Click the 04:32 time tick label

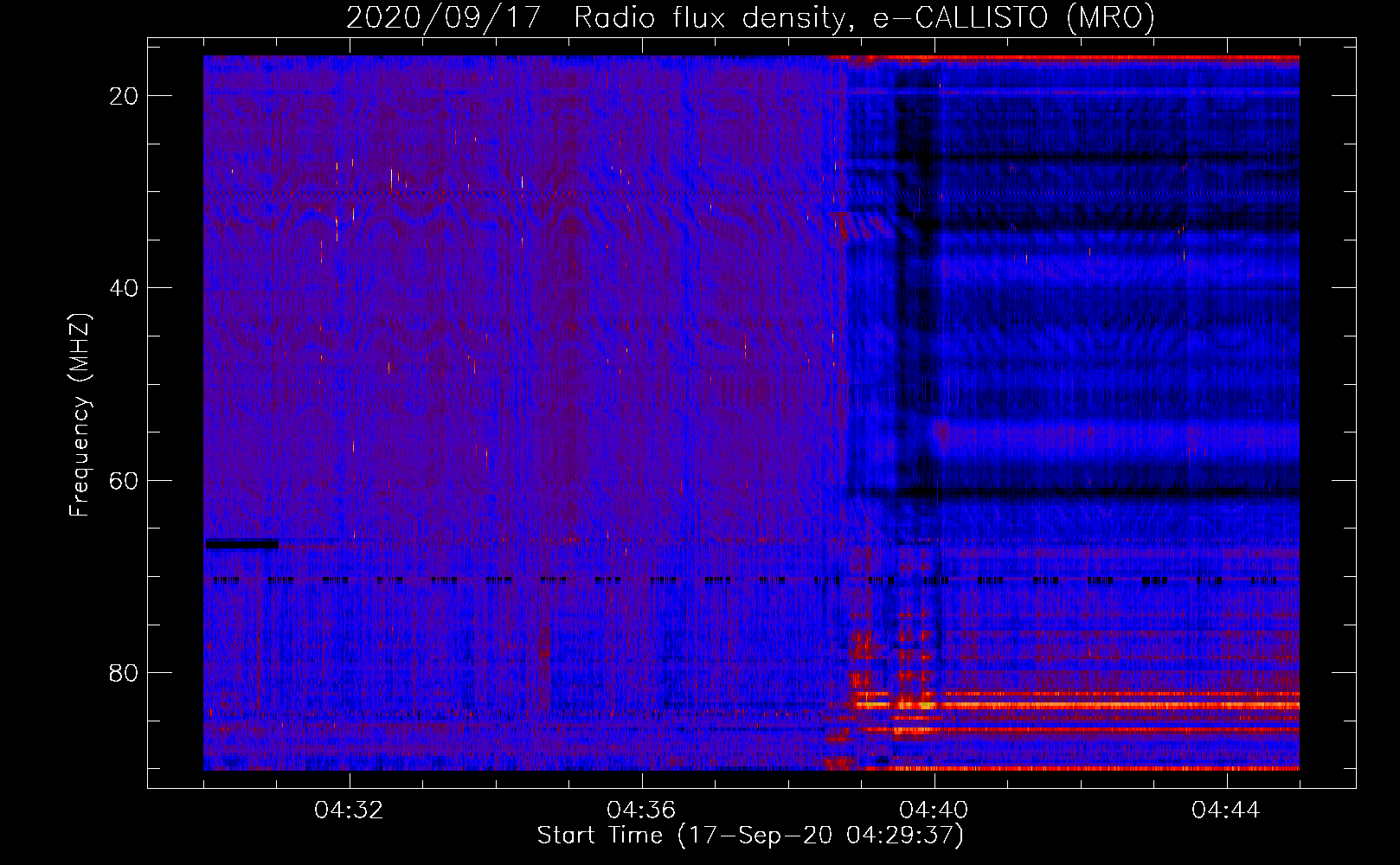pyautogui.click(x=349, y=811)
